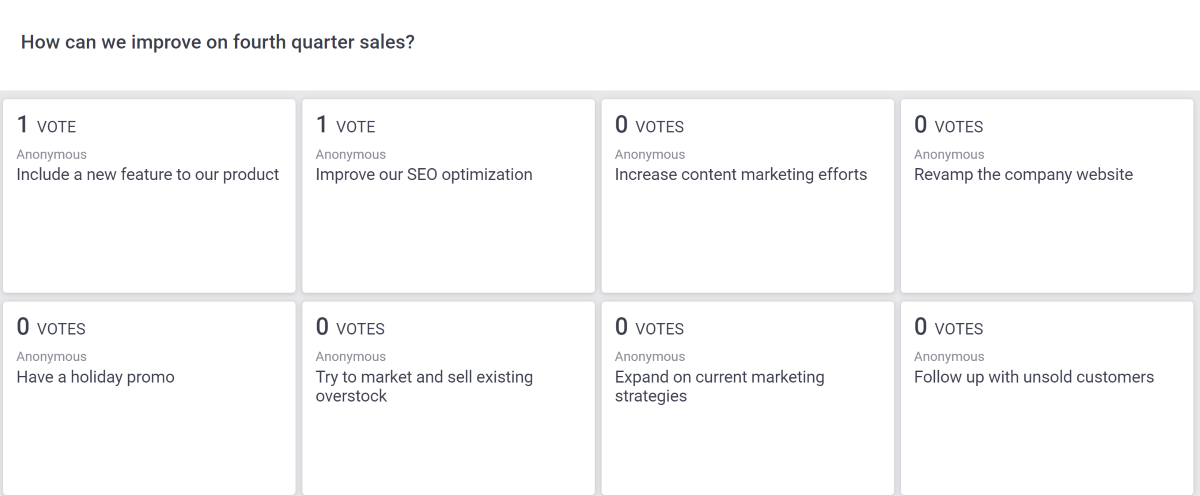
Task: Select the 'Include a new feature to our product' idea
Action: click(148, 175)
